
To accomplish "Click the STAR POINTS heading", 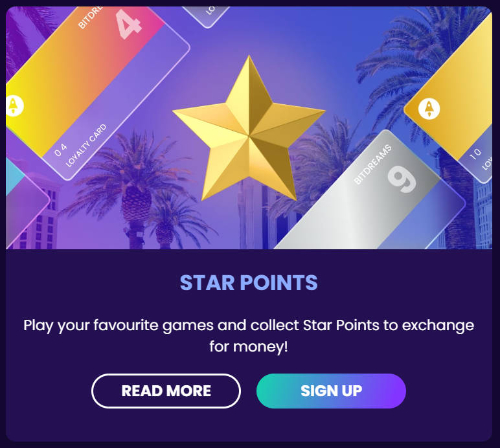I will (x=249, y=283).
